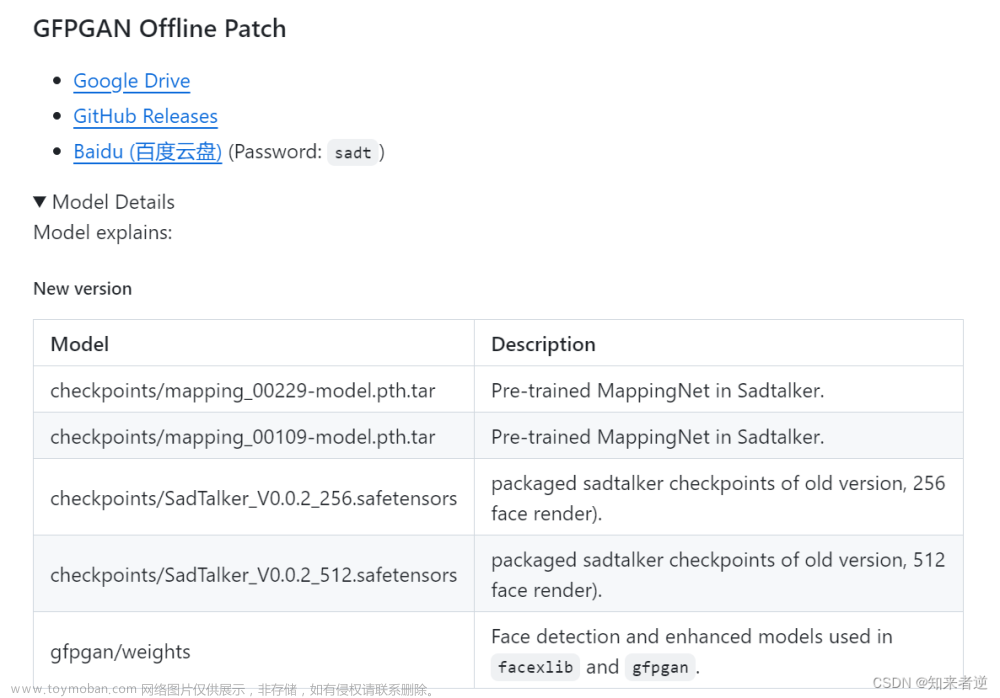Click the GFPGAN Offline Patch heading

(159, 29)
